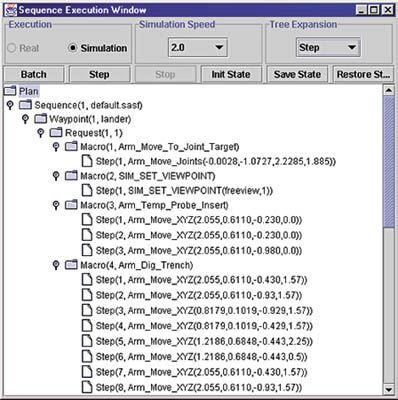The image size is (398, 400).
Task: Click document icon of Dig Trench Step(5
Action: pyautogui.click(x=87, y=341)
